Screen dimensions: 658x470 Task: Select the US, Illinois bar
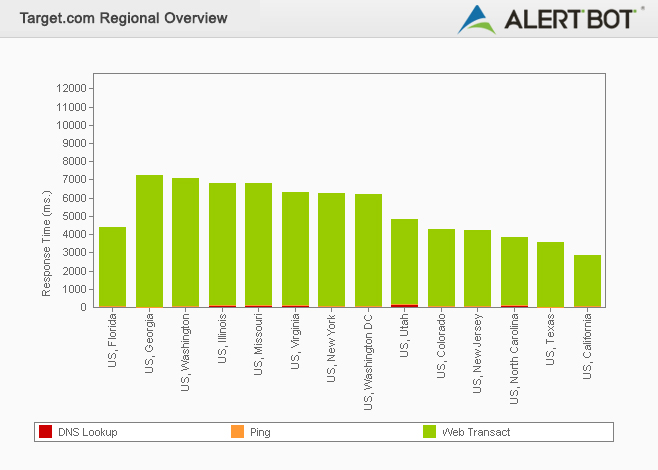tap(222, 245)
